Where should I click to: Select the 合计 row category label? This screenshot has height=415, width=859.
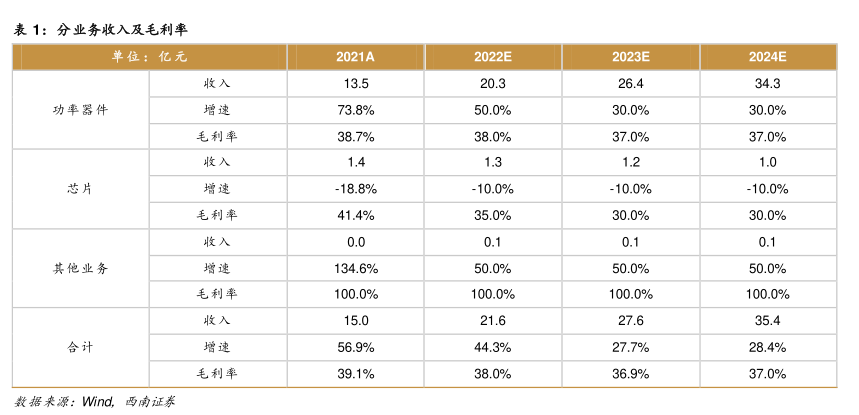(x=80, y=347)
